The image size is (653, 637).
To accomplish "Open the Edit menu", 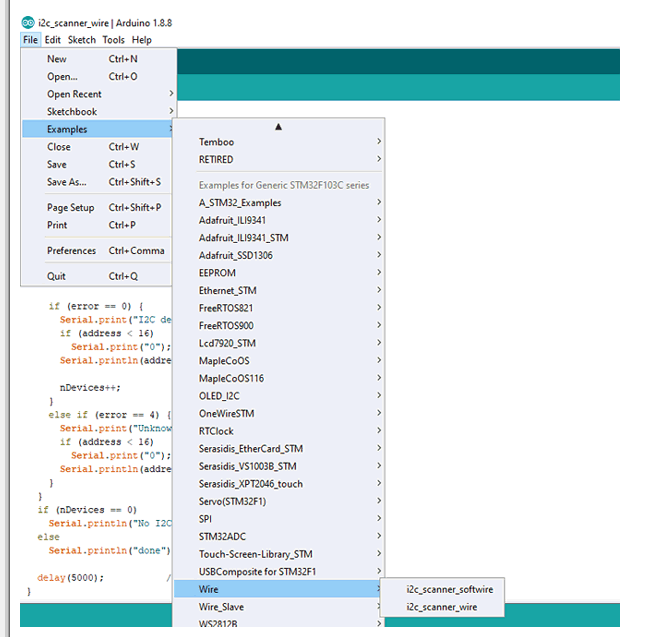I will (x=52, y=40).
